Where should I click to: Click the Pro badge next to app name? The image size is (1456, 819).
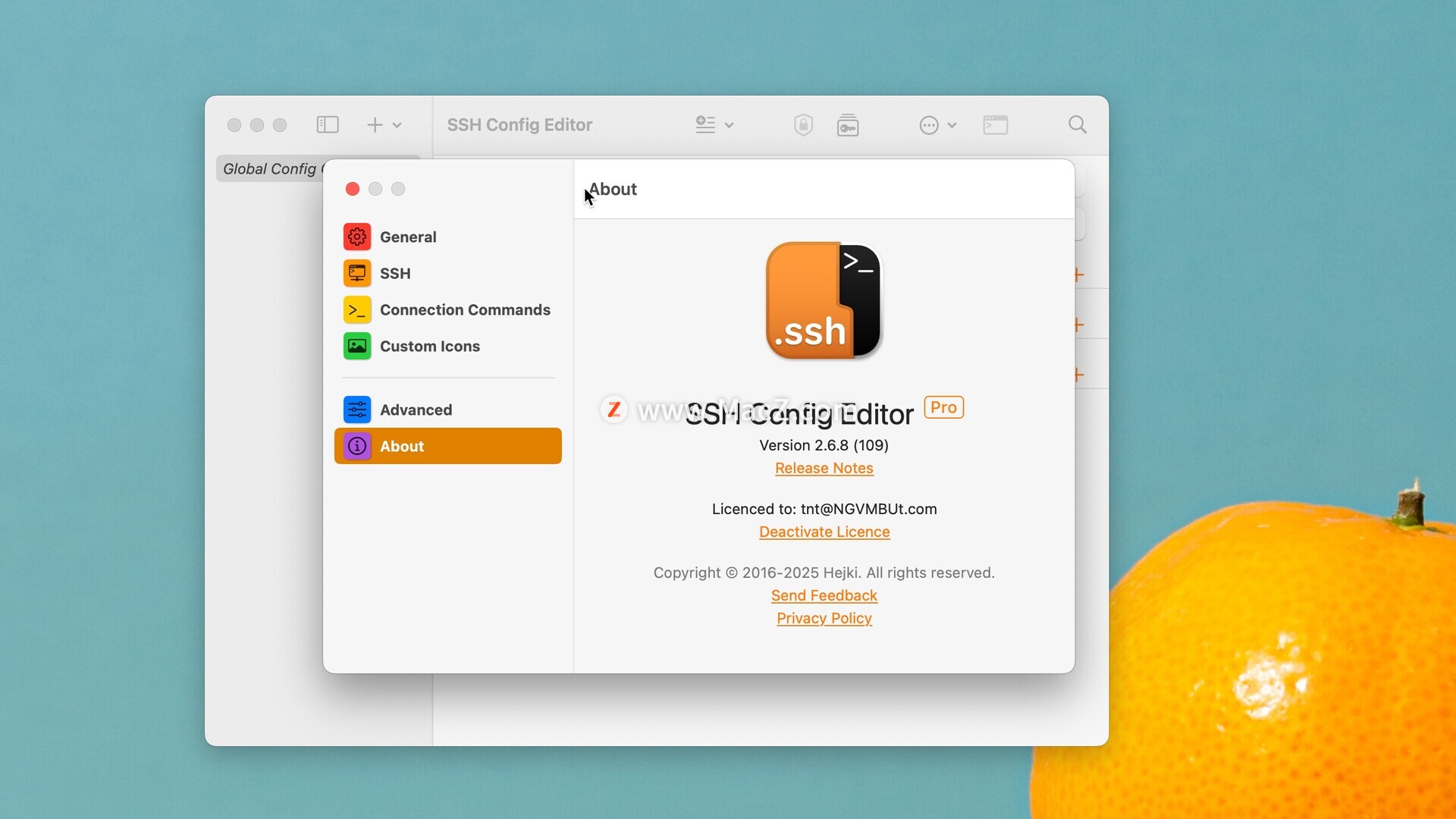943,407
